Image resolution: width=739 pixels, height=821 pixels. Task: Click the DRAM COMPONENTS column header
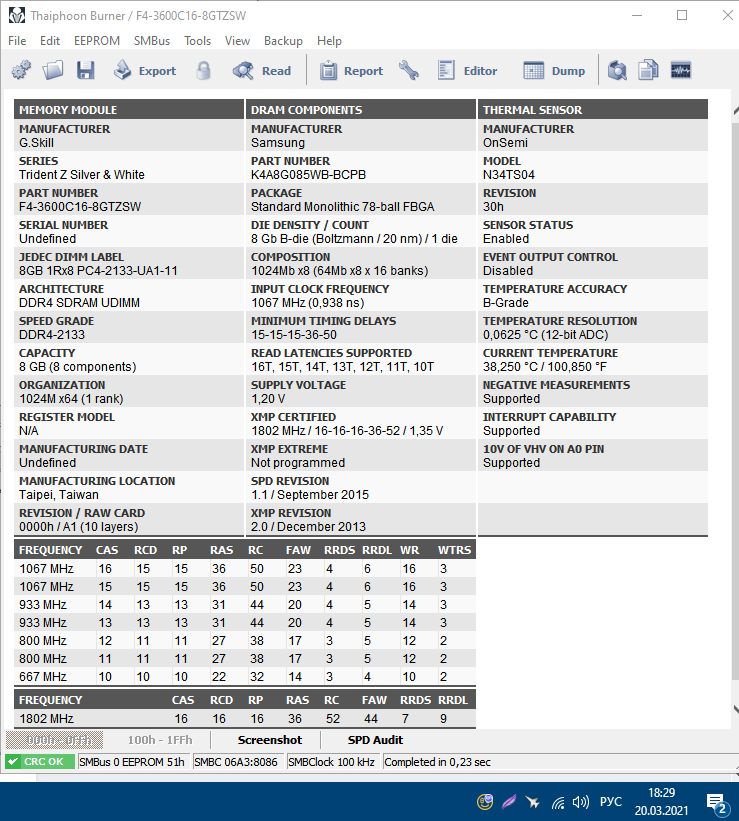(x=361, y=110)
